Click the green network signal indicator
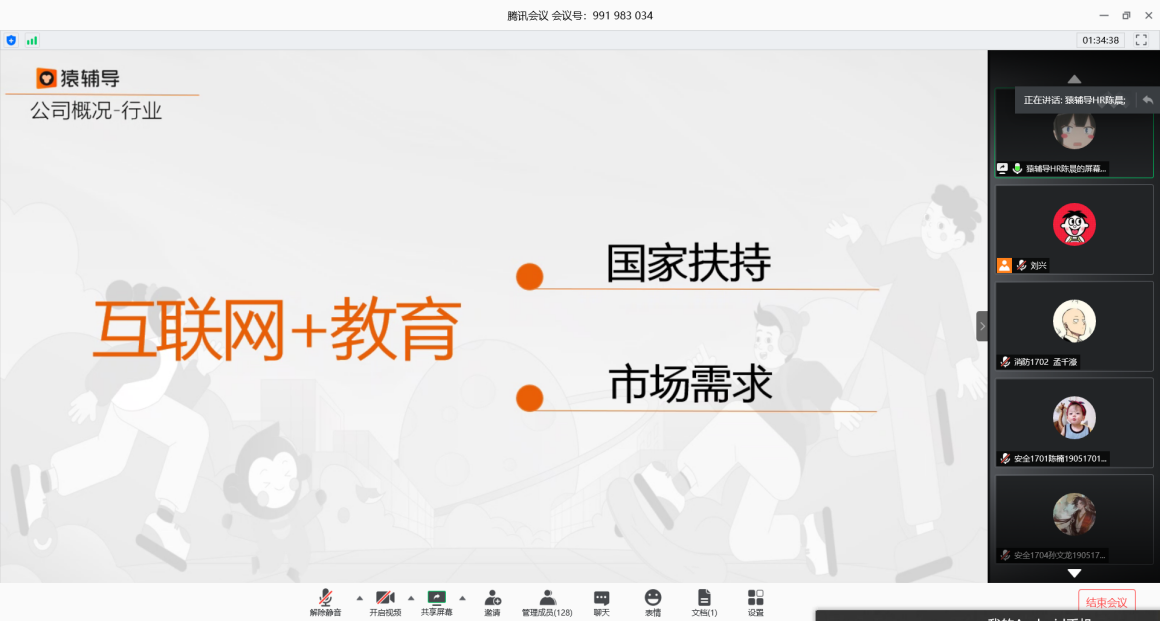Image resolution: width=1160 pixels, height=621 pixels. click(x=32, y=40)
